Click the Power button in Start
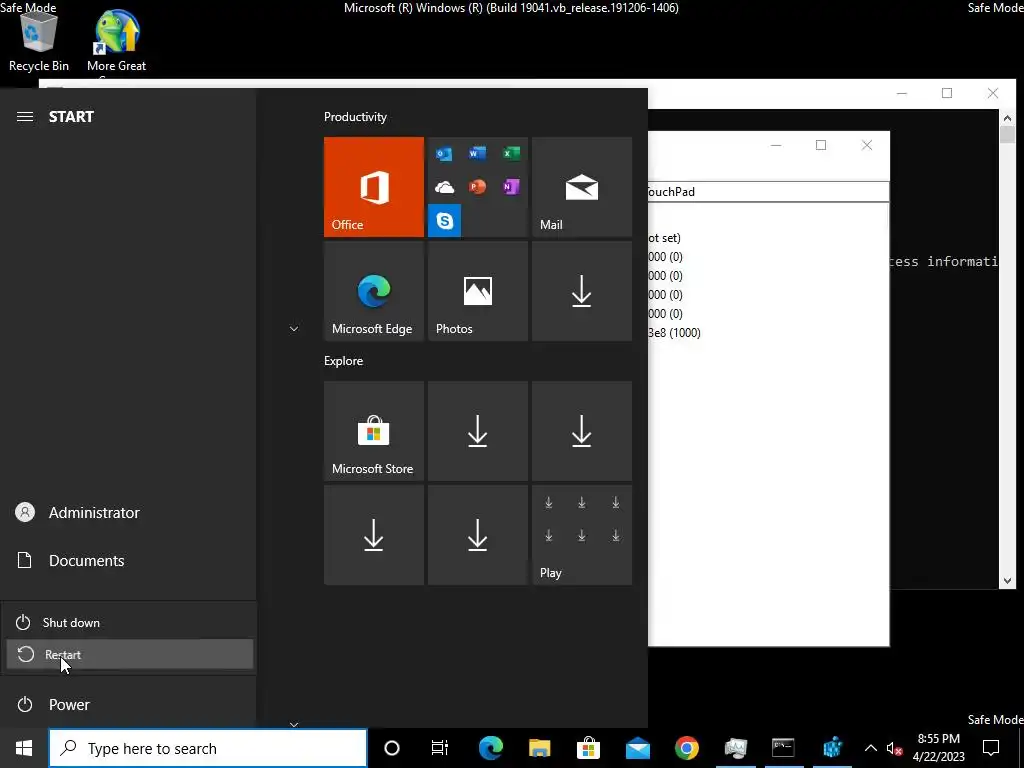Image resolution: width=1024 pixels, height=768 pixels. pyautogui.click(x=128, y=704)
